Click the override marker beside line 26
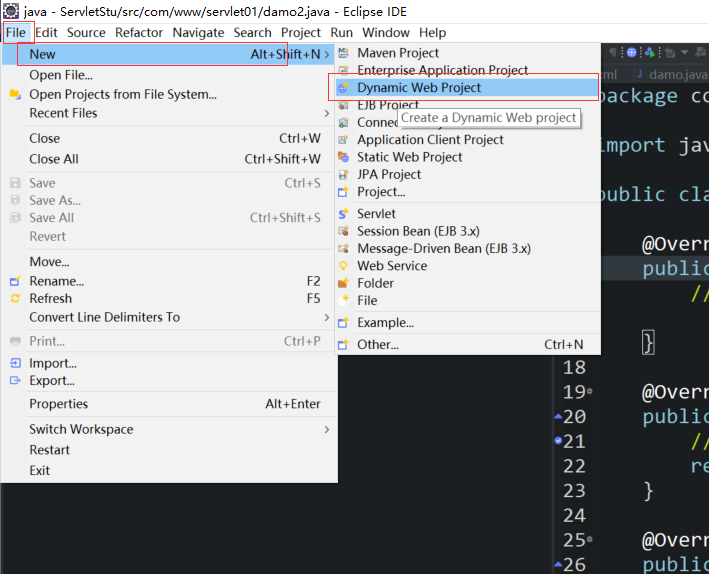The image size is (709, 574). tap(558, 564)
